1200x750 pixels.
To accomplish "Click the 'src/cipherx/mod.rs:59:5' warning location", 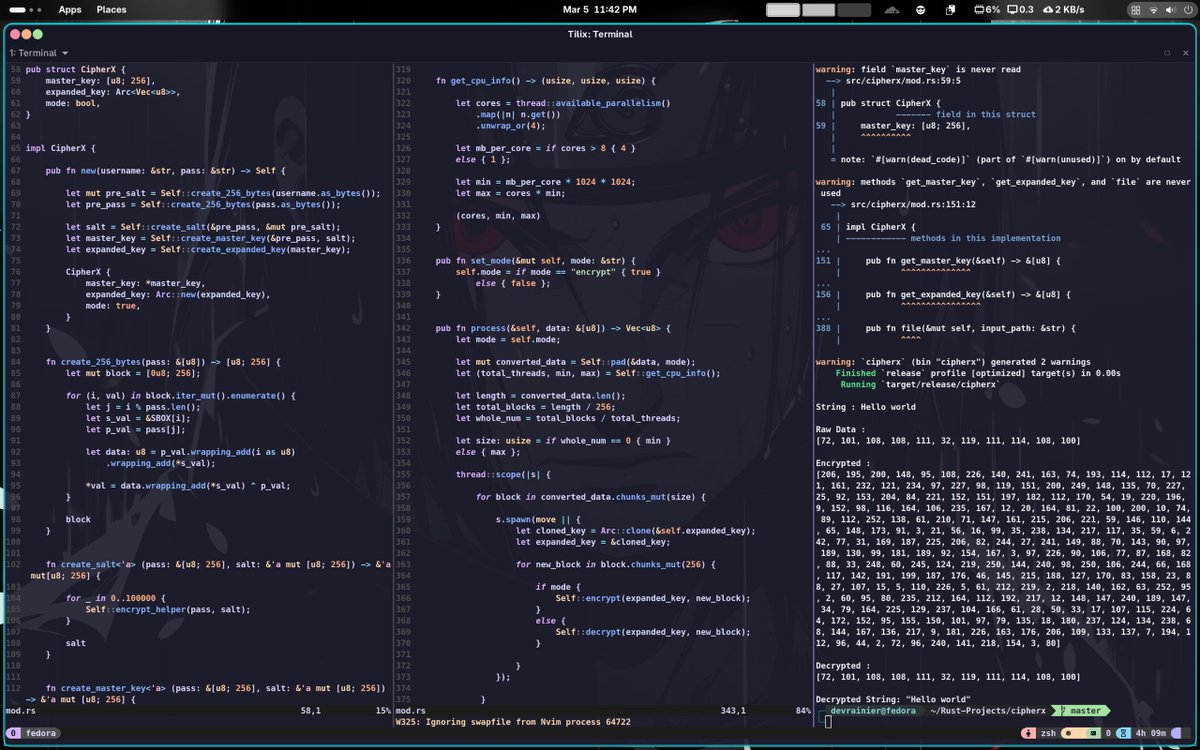I will pos(901,80).
